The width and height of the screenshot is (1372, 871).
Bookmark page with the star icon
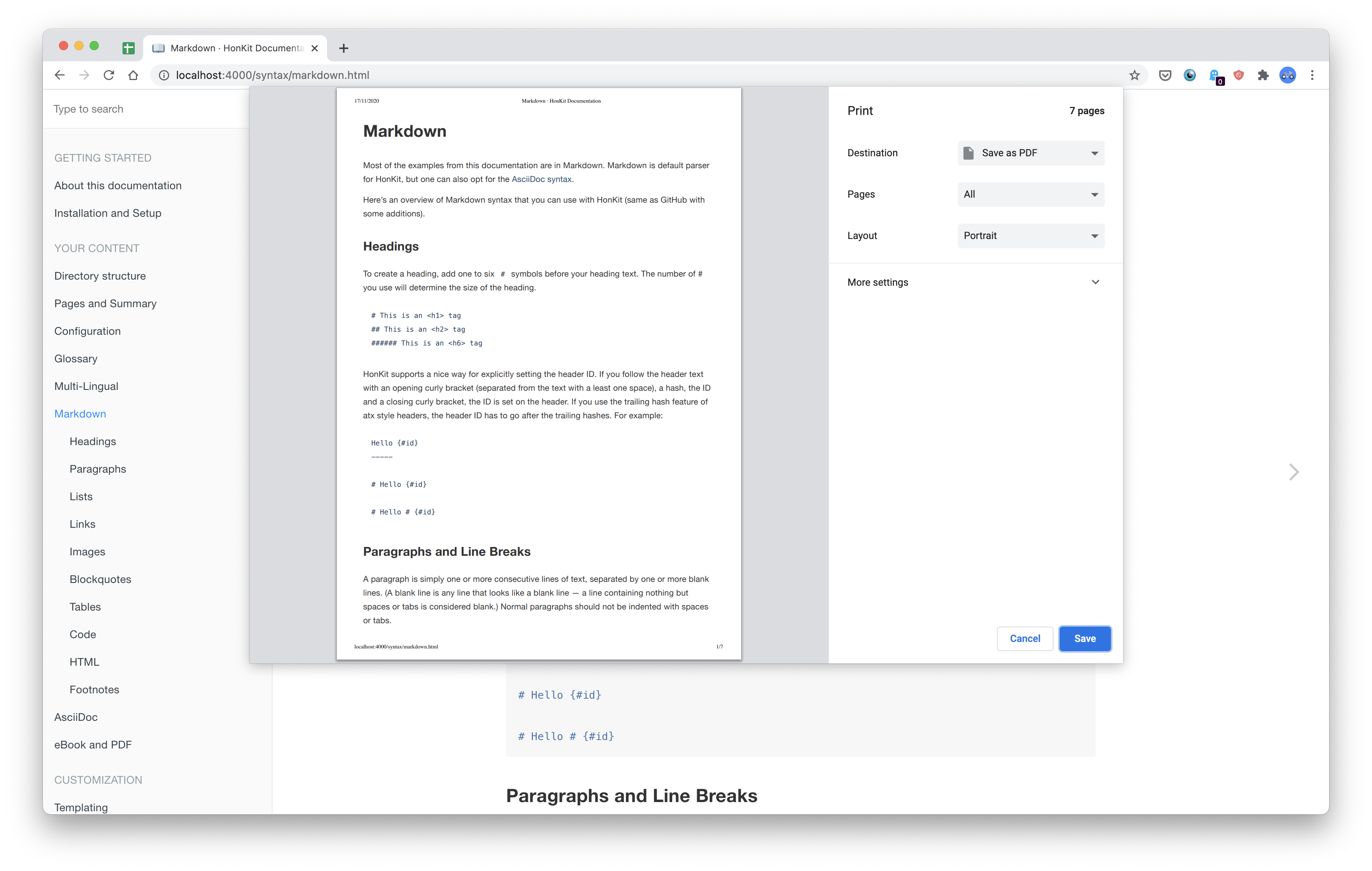[x=1134, y=75]
